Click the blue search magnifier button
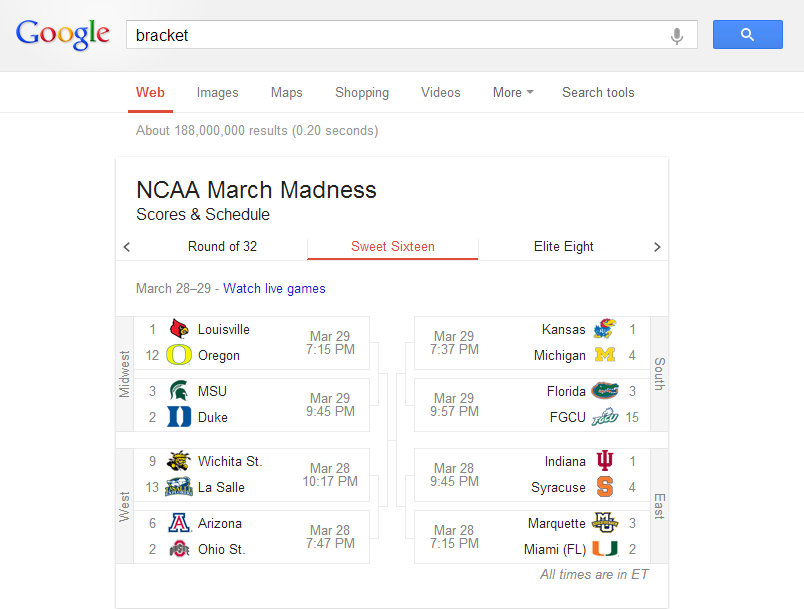The image size is (804, 609). point(748,34)
